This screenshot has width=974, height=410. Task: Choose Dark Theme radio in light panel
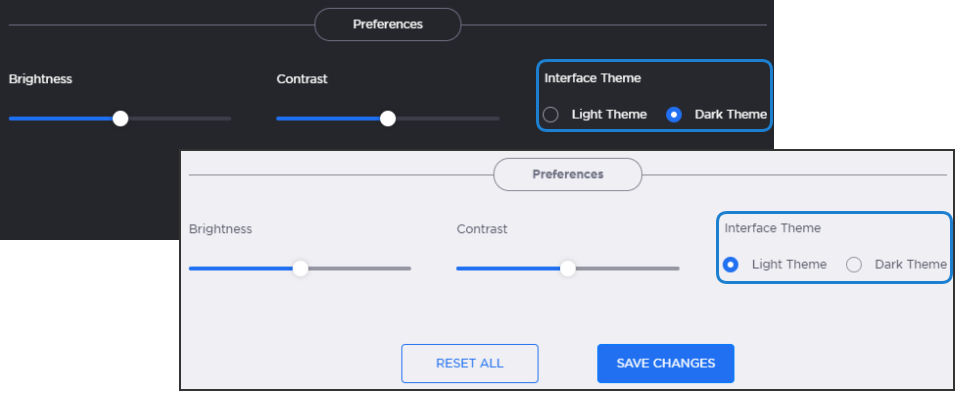click(854, 265)
